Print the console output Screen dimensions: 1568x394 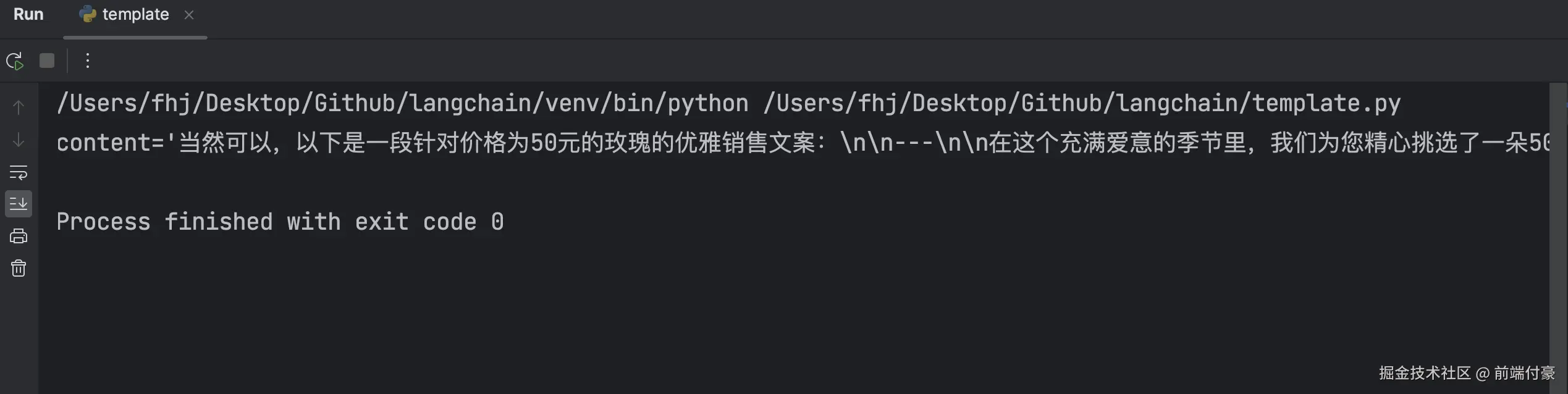click(x=19, y=236)
